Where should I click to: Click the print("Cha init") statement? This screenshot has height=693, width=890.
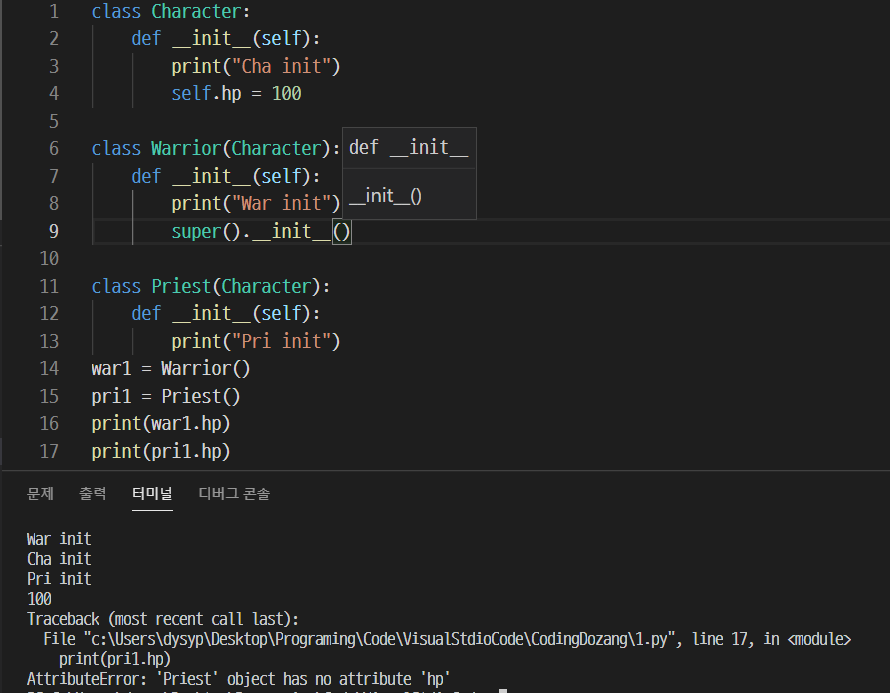(x=255, y=66)
